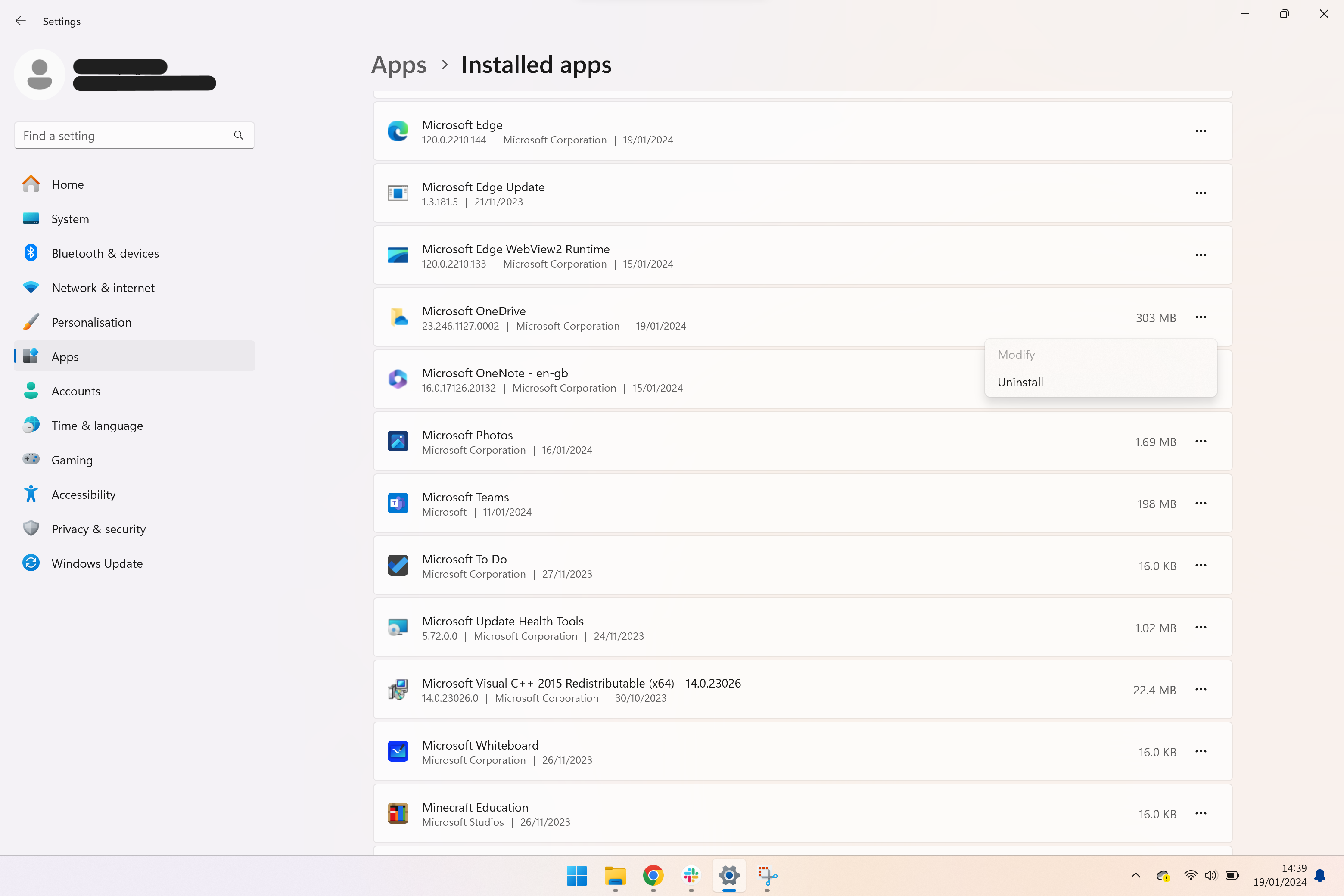Open more options for Microsoft To Do

1201,565
